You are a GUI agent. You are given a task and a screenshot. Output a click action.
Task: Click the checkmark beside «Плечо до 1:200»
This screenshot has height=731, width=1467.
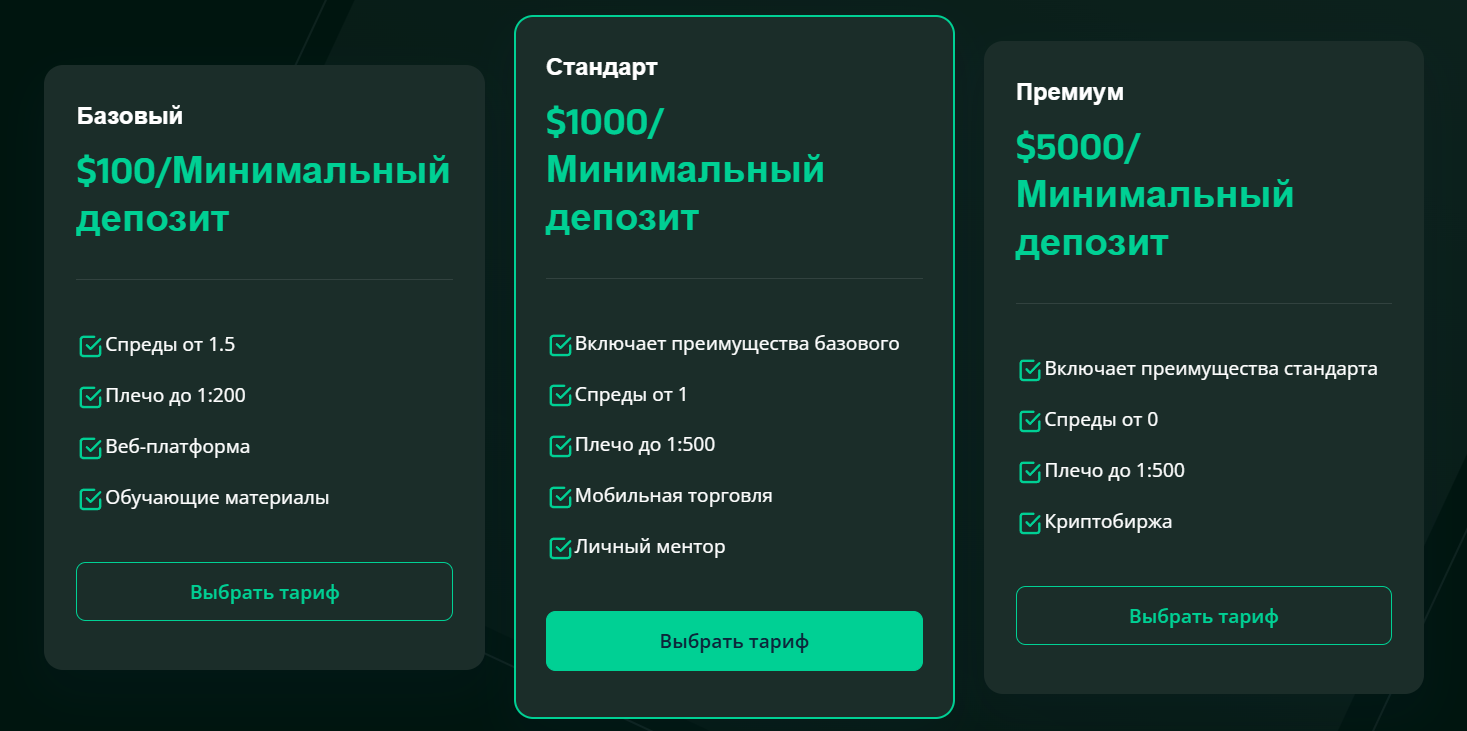(x=89, y=395)
